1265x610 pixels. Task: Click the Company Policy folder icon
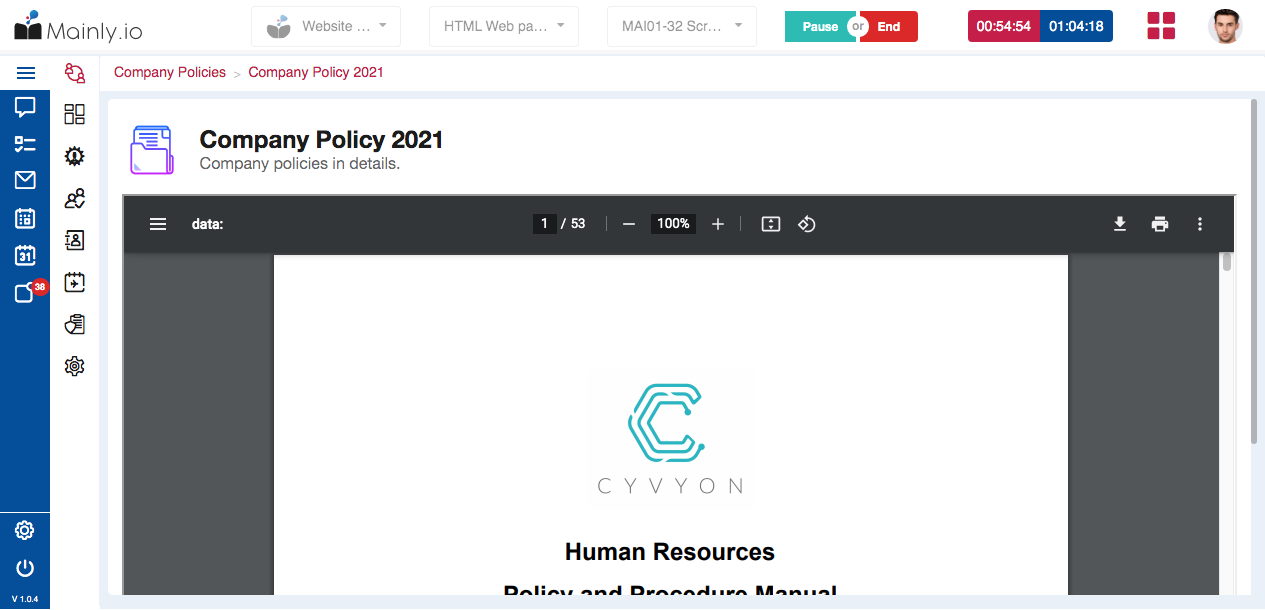[152, 150]
